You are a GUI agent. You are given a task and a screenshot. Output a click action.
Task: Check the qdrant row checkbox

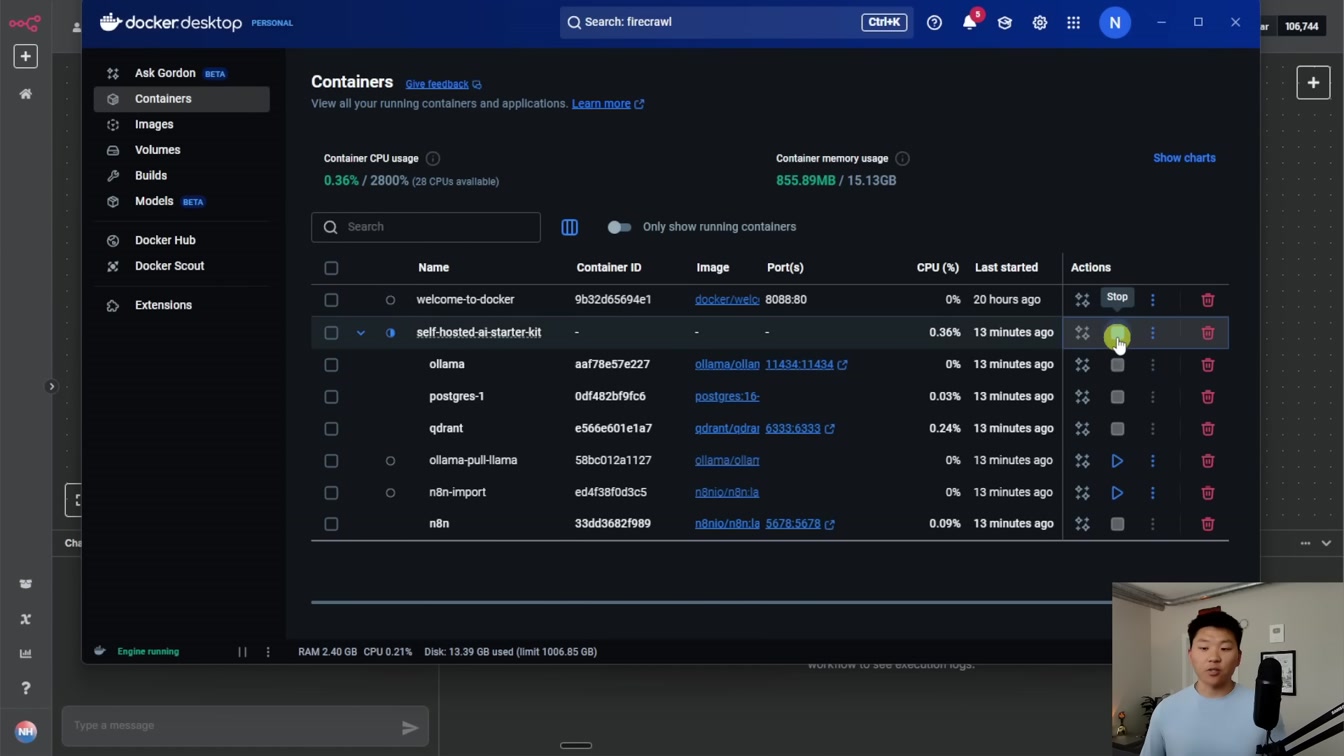tap(331, 429)
